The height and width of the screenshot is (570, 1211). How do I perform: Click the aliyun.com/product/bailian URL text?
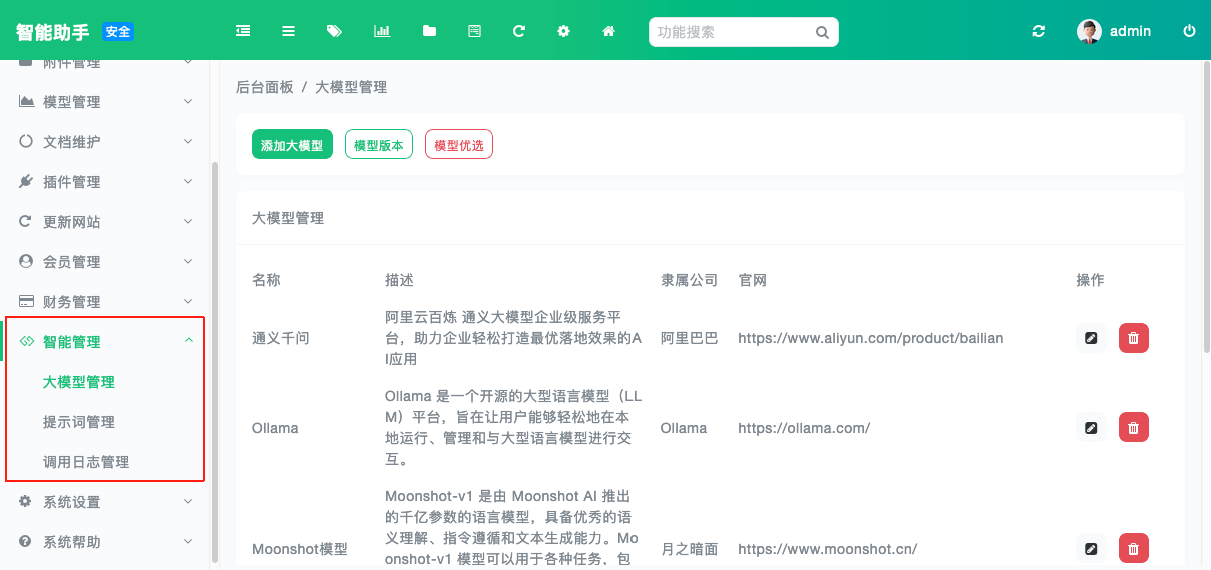pos(870,338)
